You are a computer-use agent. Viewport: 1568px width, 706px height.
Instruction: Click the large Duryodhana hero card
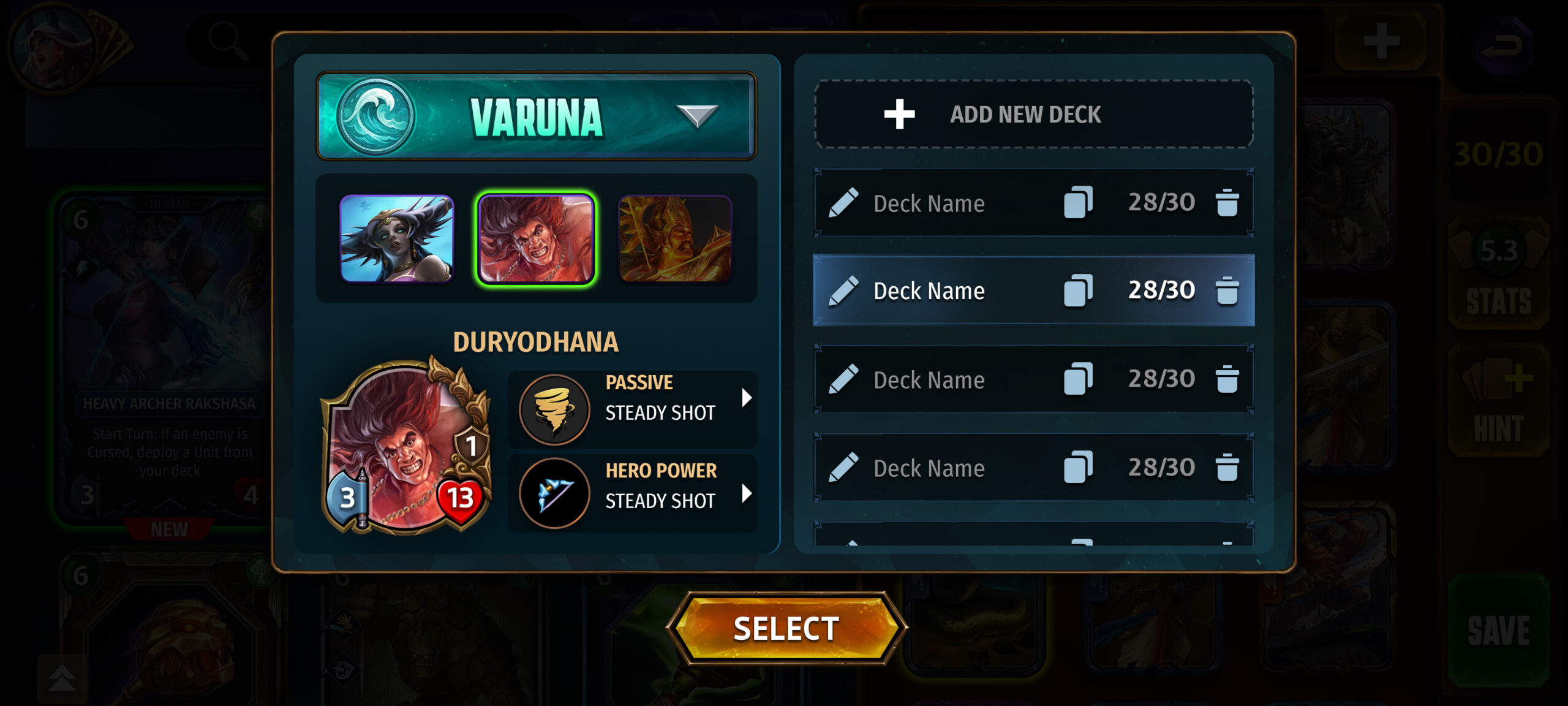coord(407,445)
